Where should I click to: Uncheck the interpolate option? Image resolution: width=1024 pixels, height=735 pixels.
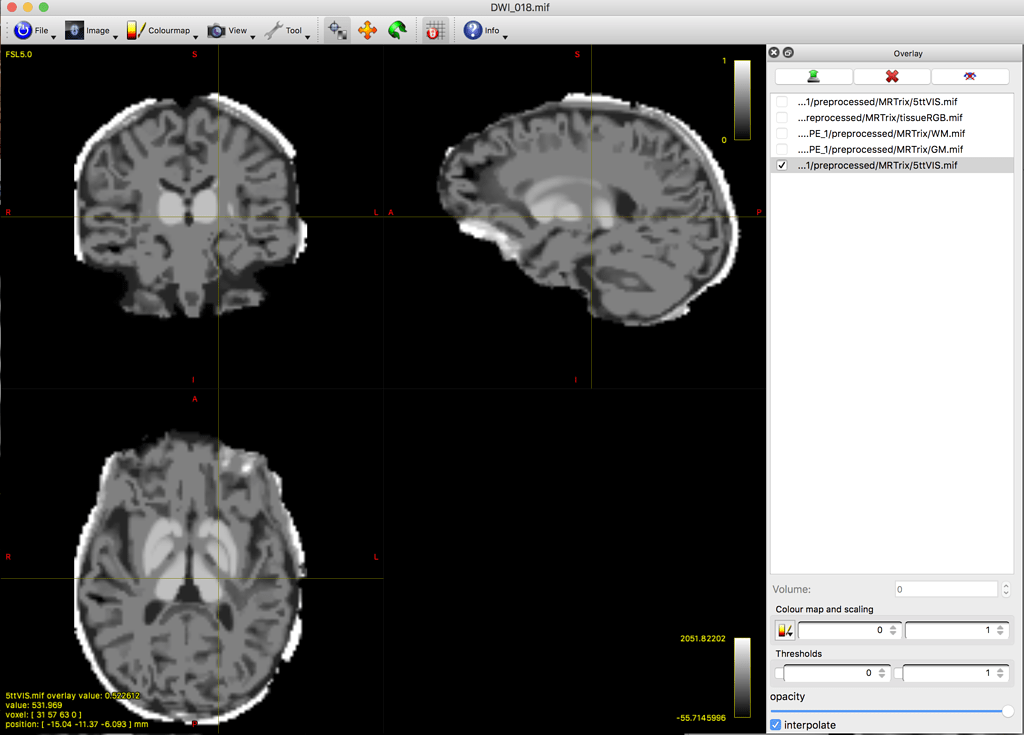pyautogui.click(x=775, y=724)
